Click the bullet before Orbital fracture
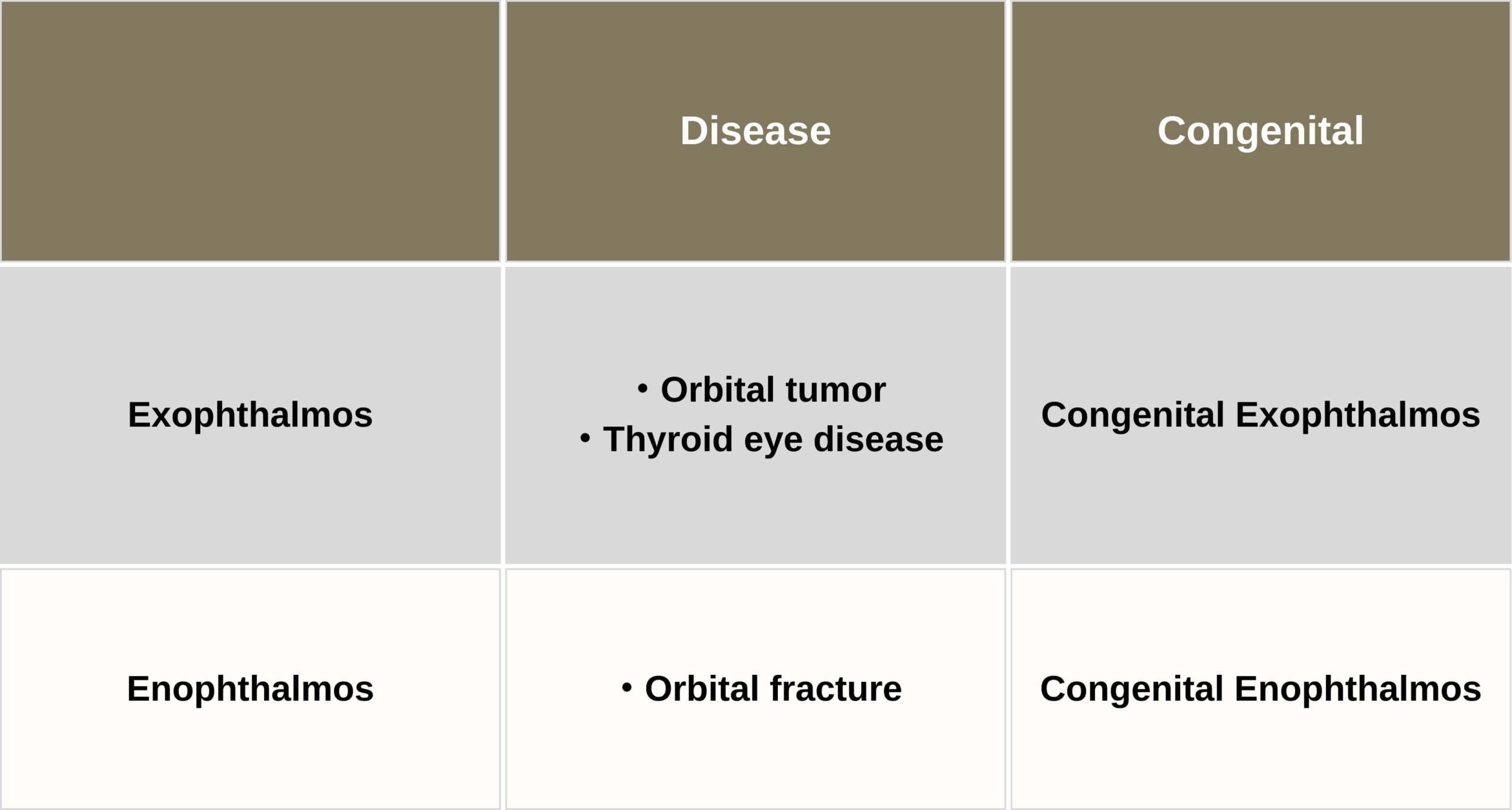Image resolution: width=1512 pixels, height=810 pixels. tap(627, 688)
